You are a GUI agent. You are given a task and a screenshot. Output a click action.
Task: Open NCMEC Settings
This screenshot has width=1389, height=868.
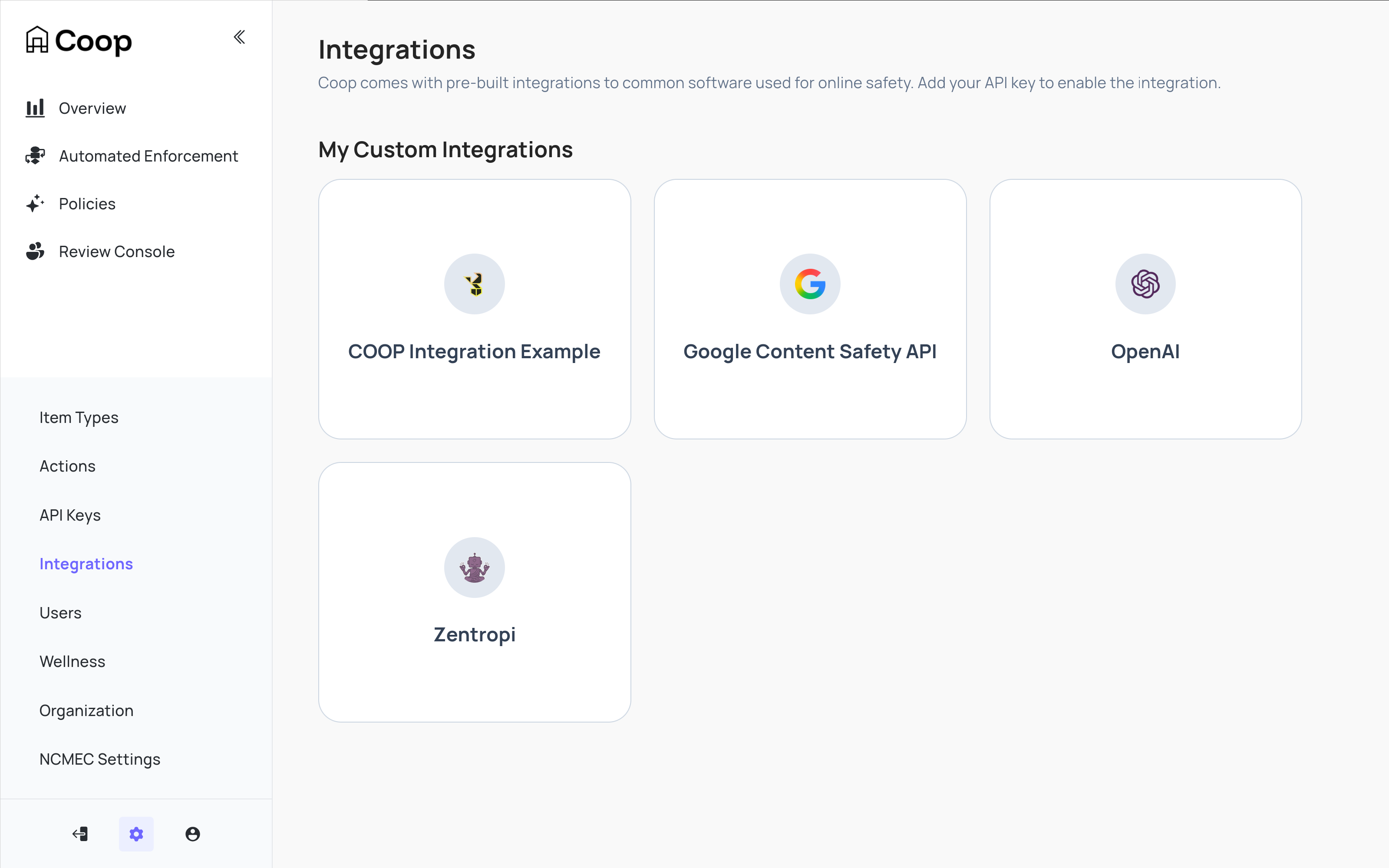click(100, 759)
